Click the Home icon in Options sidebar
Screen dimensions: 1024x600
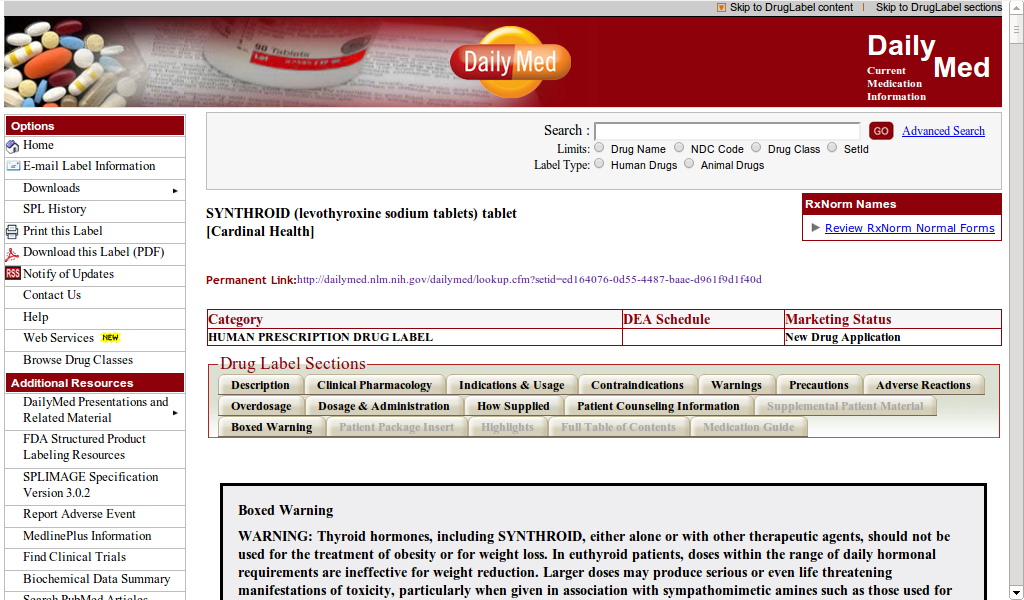pos(12,146)
